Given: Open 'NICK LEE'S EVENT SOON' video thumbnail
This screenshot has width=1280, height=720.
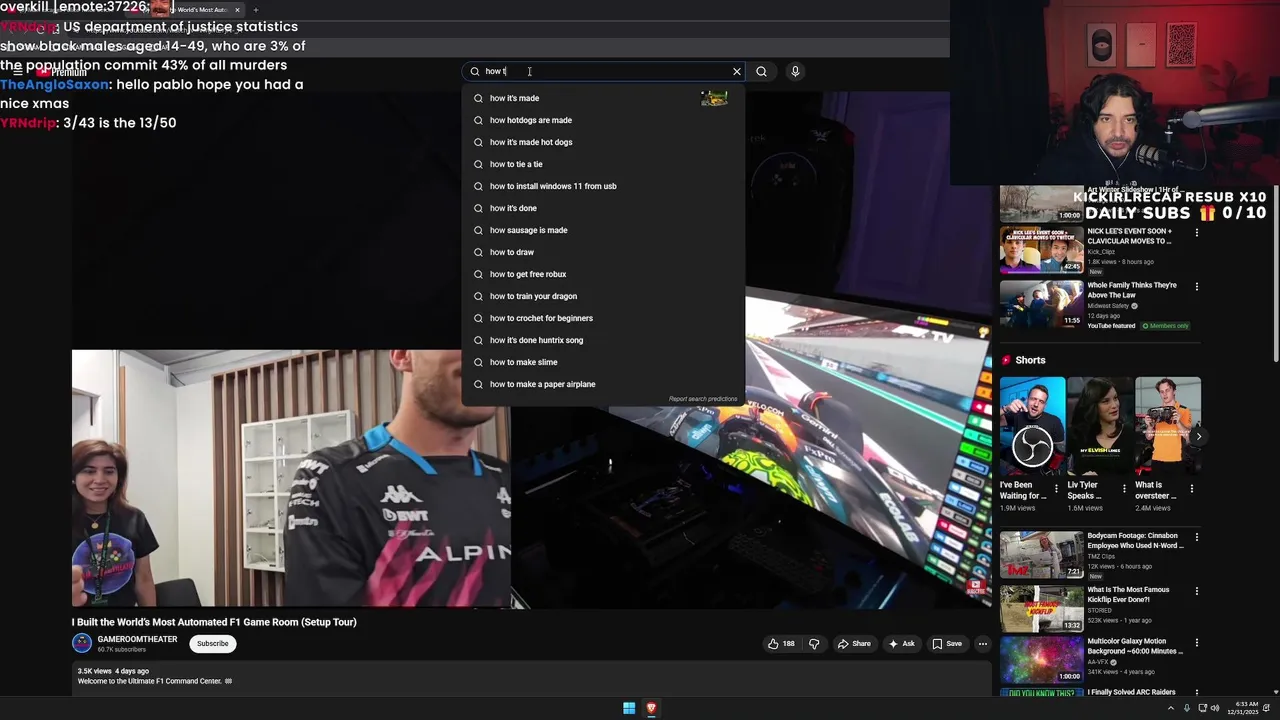Looking at the screenshot, I should click(1041, 250).
